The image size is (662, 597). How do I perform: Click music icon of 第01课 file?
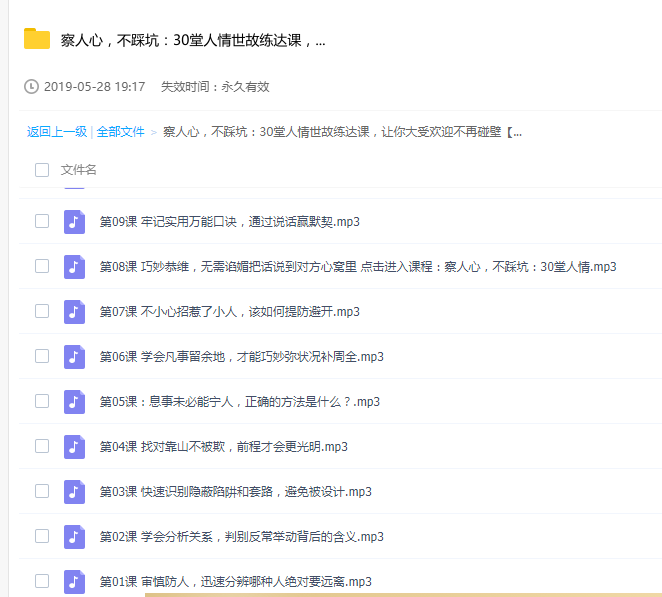74,582
